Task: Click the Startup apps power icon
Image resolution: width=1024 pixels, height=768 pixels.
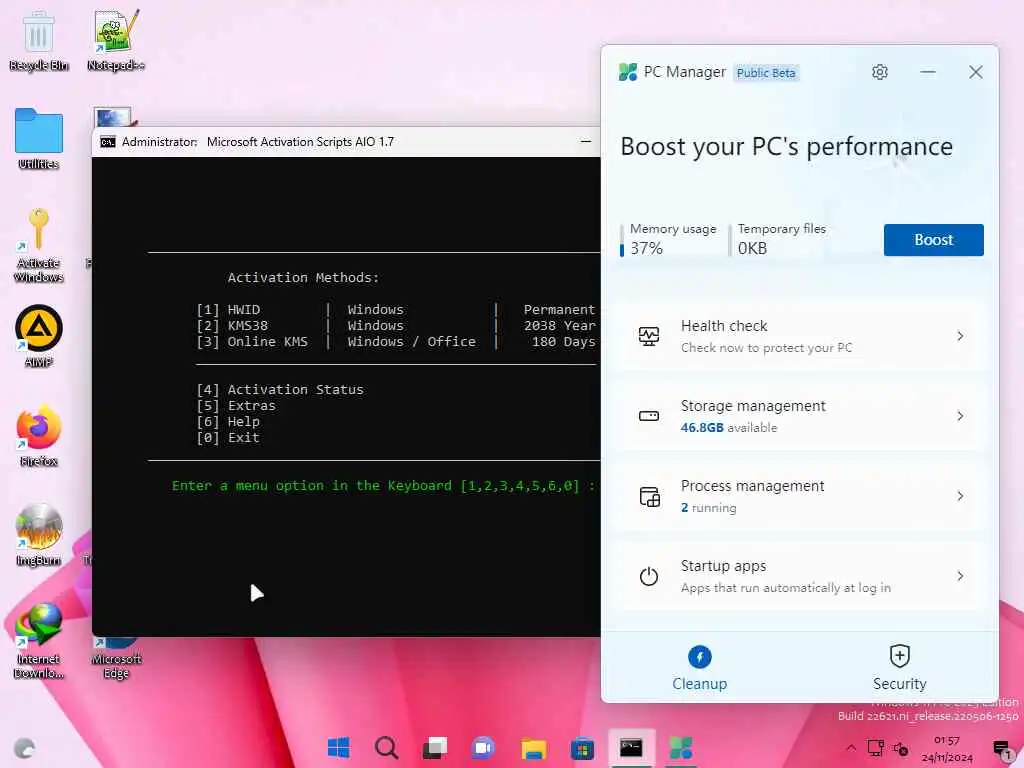Action: coord(648,576)
